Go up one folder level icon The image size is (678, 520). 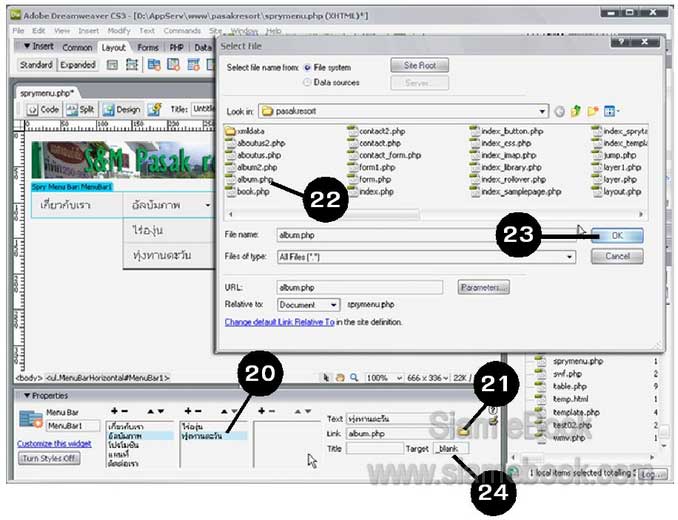click(x=576, y=112)
